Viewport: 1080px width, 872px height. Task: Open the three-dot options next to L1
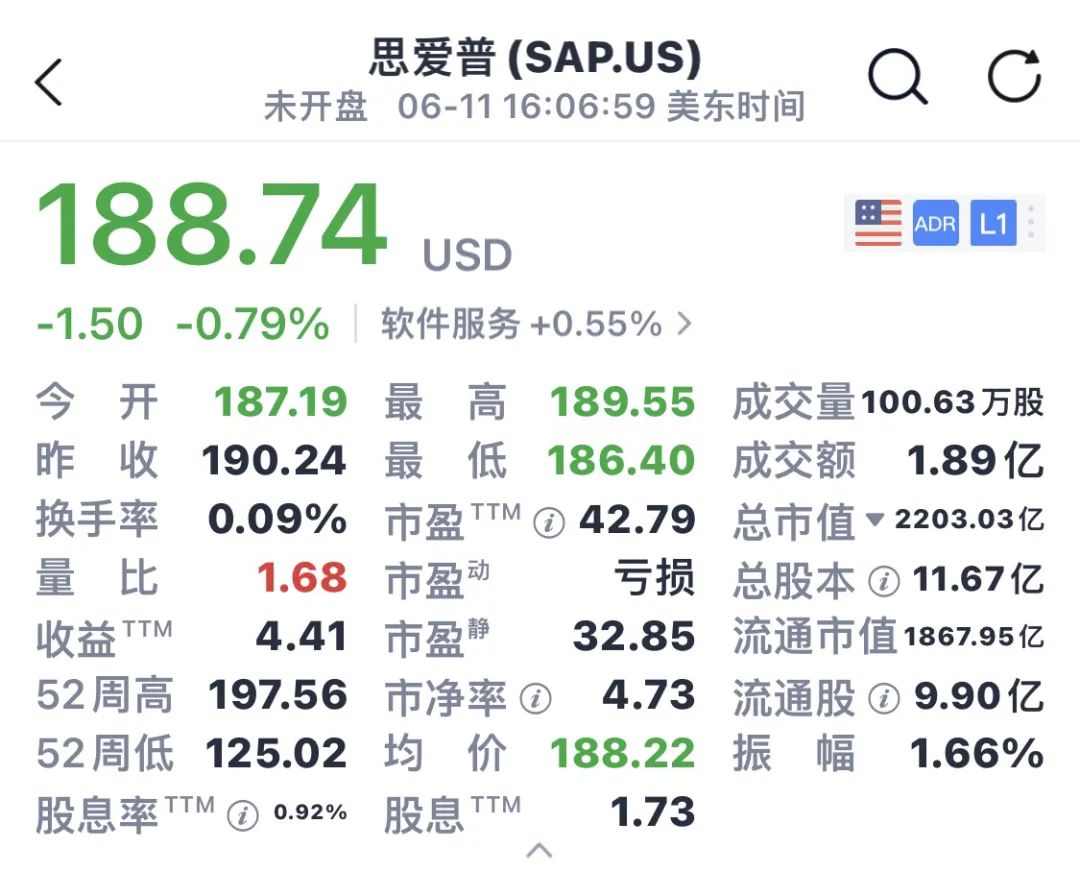[x=1031, y=223]
